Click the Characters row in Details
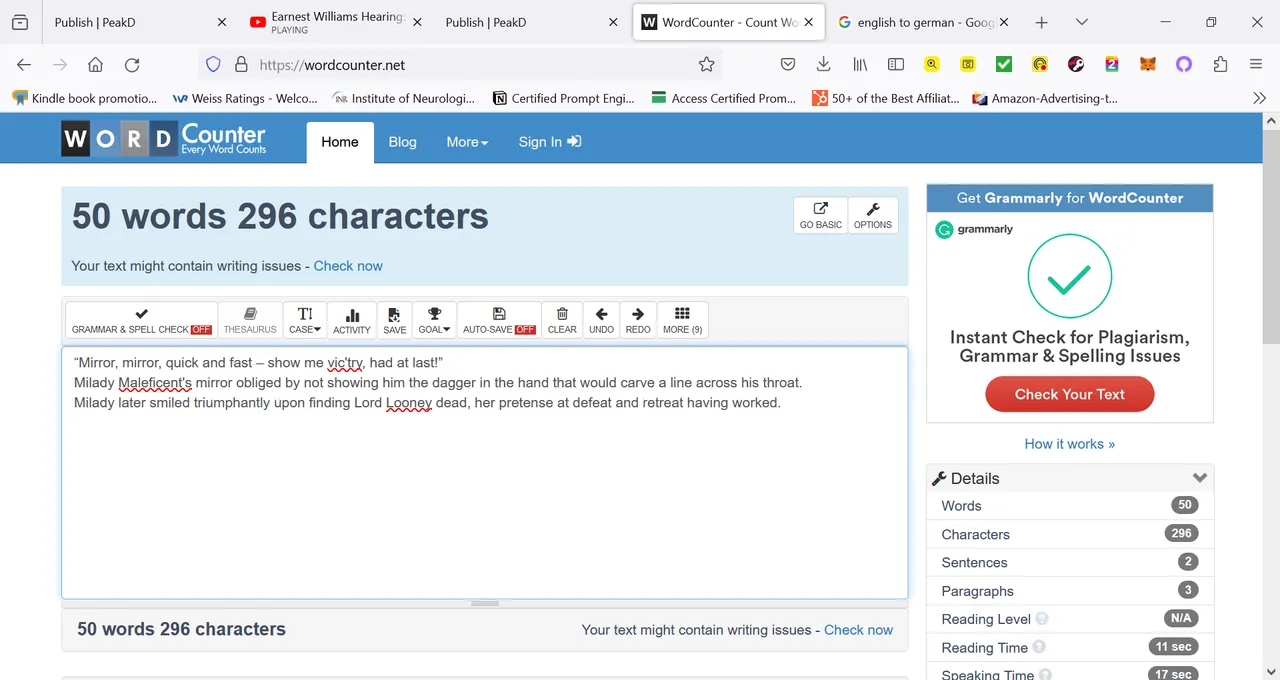This screenshot has width=1280, height=680. tap(1070, 534)
